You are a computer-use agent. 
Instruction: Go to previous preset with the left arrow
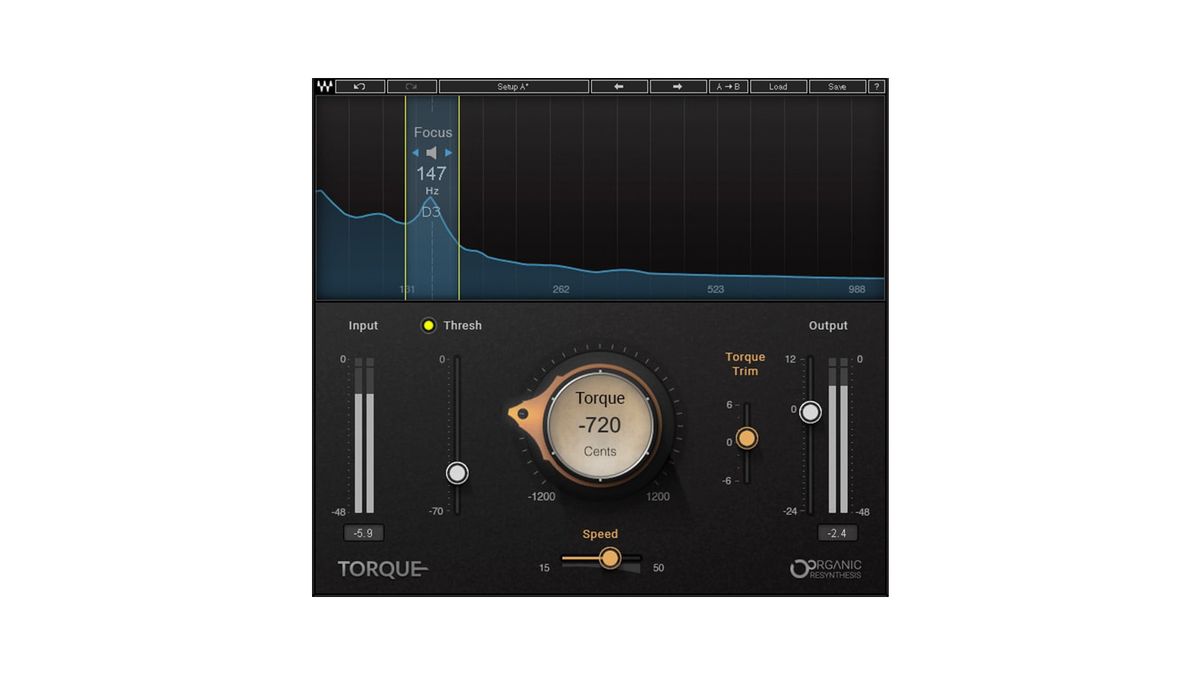tap(619, 86)
